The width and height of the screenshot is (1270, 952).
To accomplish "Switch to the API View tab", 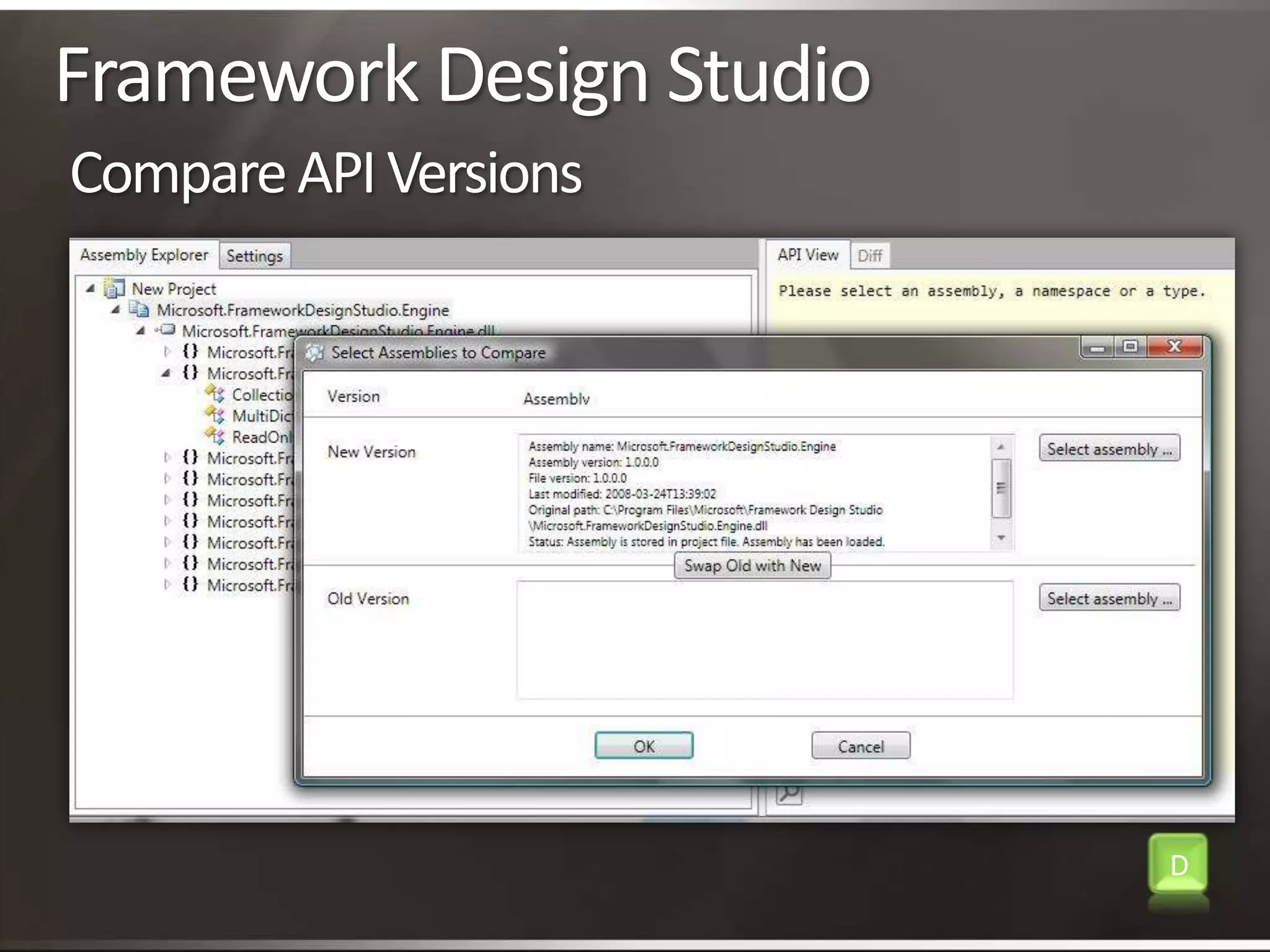I will (x=807, y=255).
